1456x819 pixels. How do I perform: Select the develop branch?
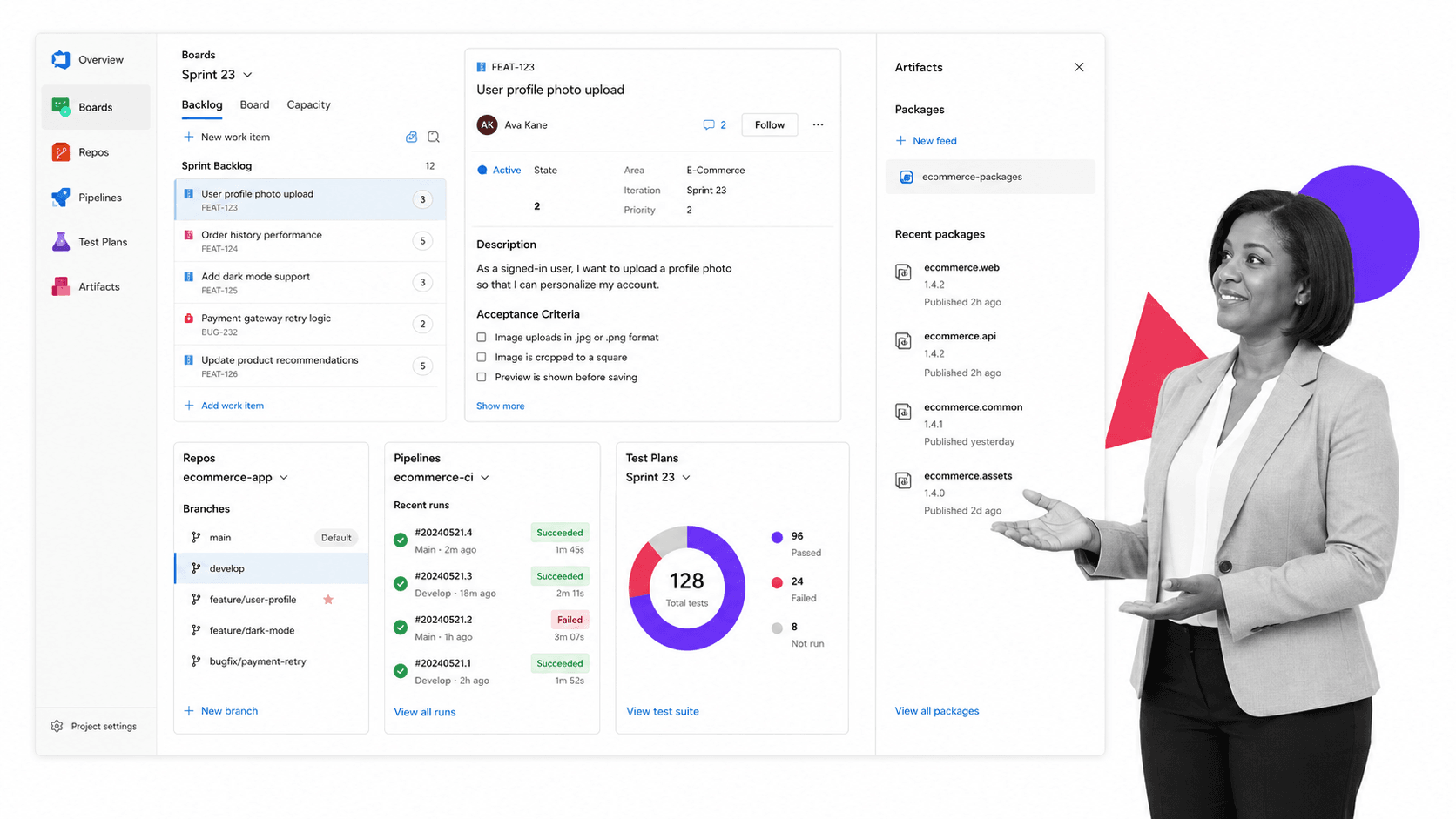tap(272, 568)
